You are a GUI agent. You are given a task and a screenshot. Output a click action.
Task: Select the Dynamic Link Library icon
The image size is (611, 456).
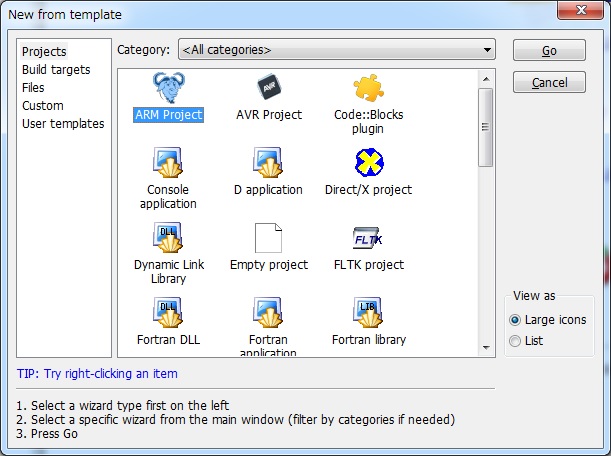pyautogui.click(x=168, y=237)
